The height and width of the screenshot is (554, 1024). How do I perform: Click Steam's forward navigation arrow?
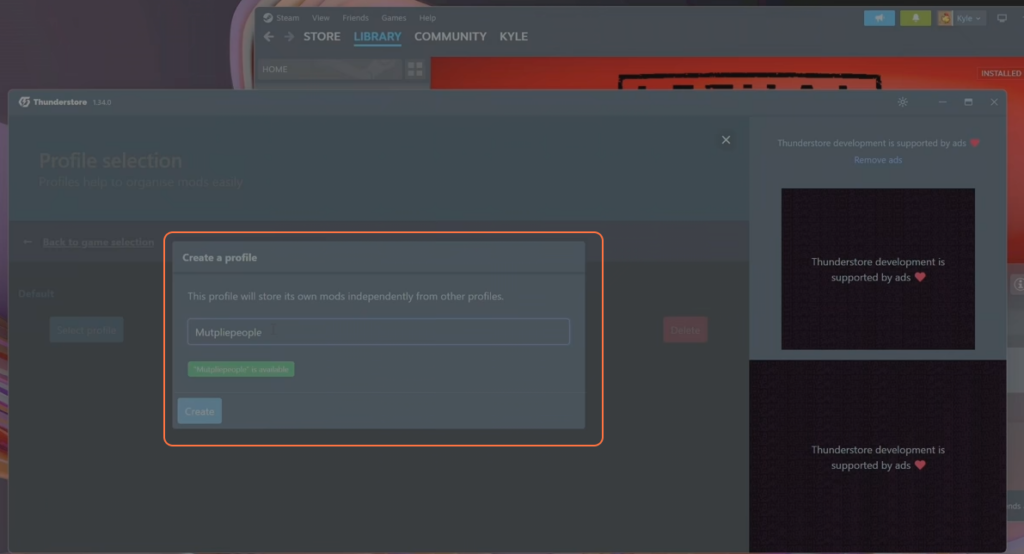(289, 37)
